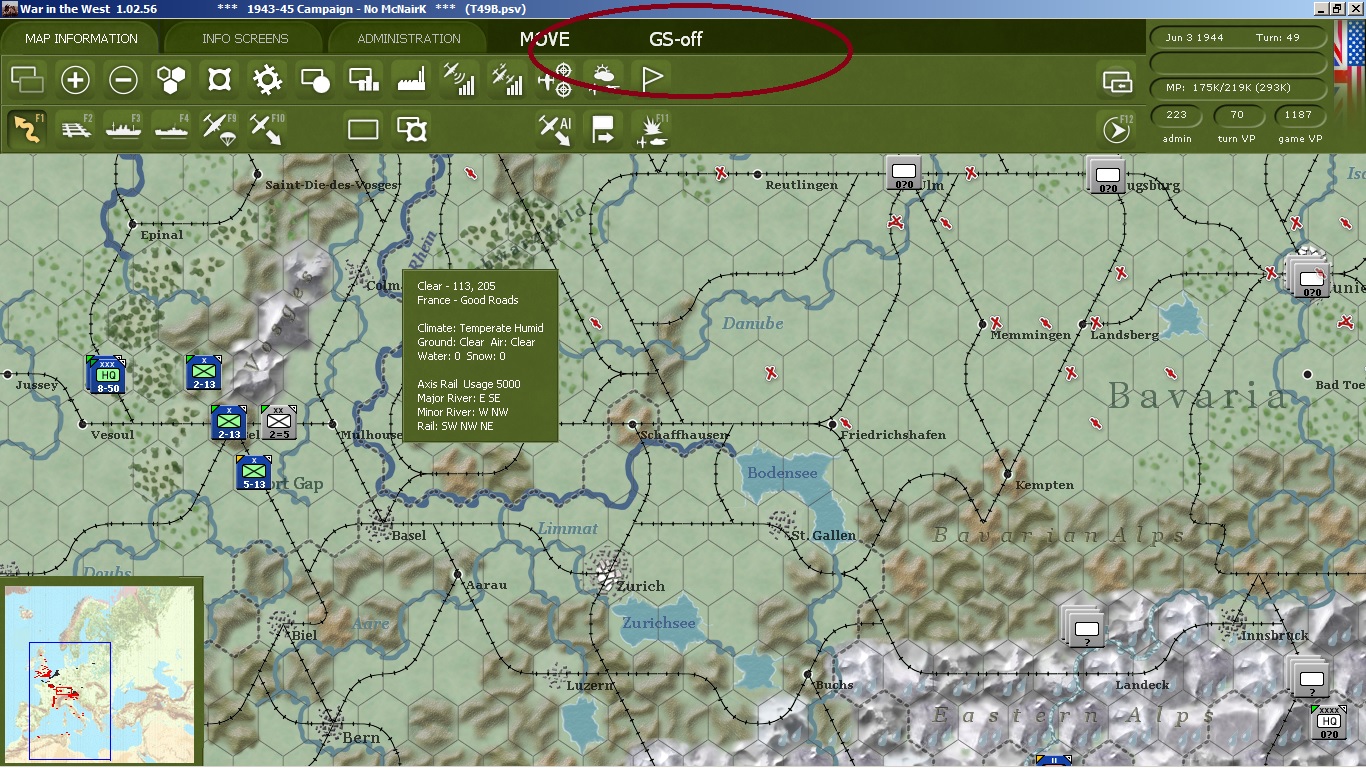Click the Aarau town dot
The image size is (1366, 768).
click(x=457, y=574)
